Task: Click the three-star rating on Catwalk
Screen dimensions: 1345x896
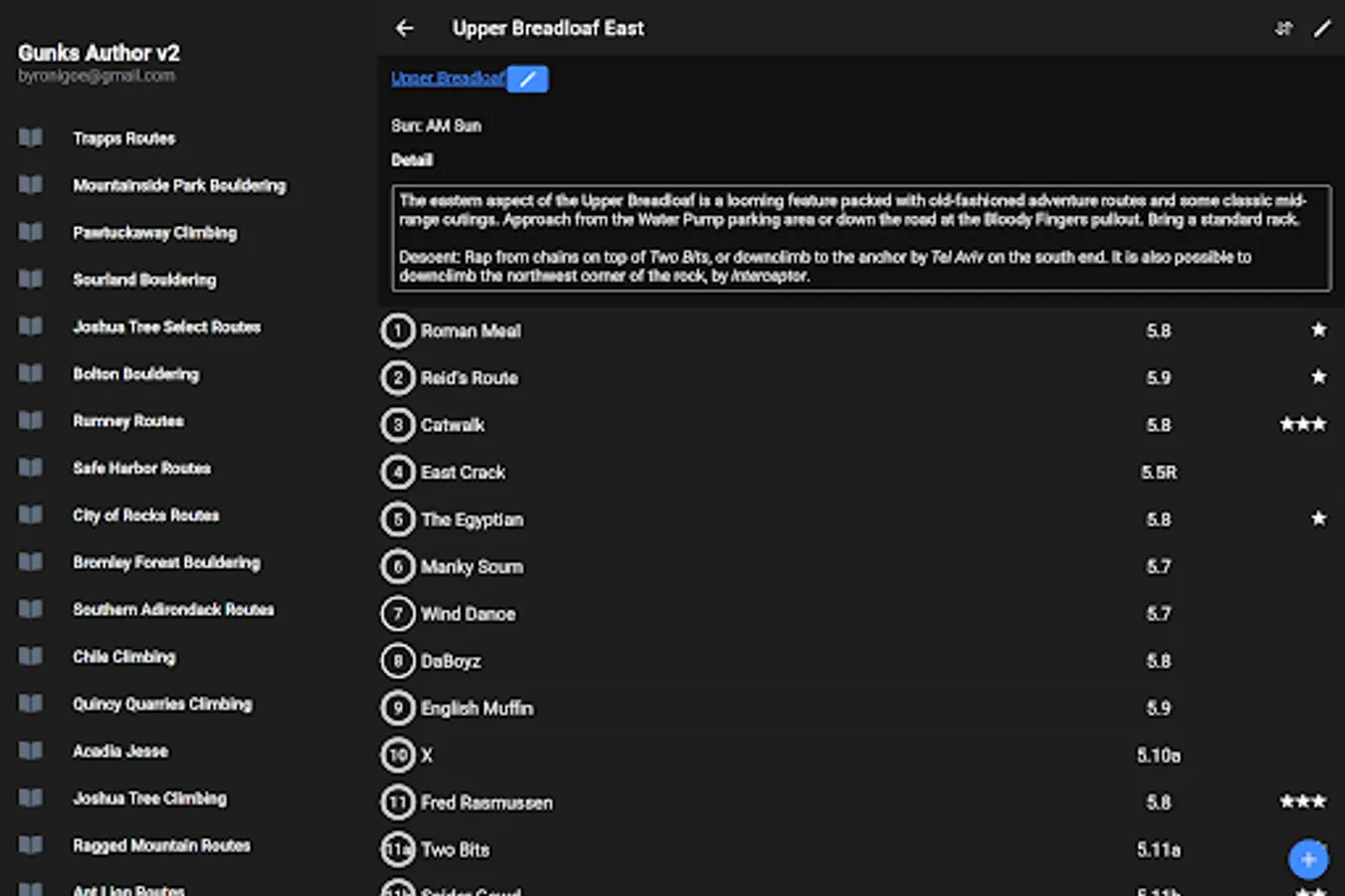Action: [x=1302, y=425]
